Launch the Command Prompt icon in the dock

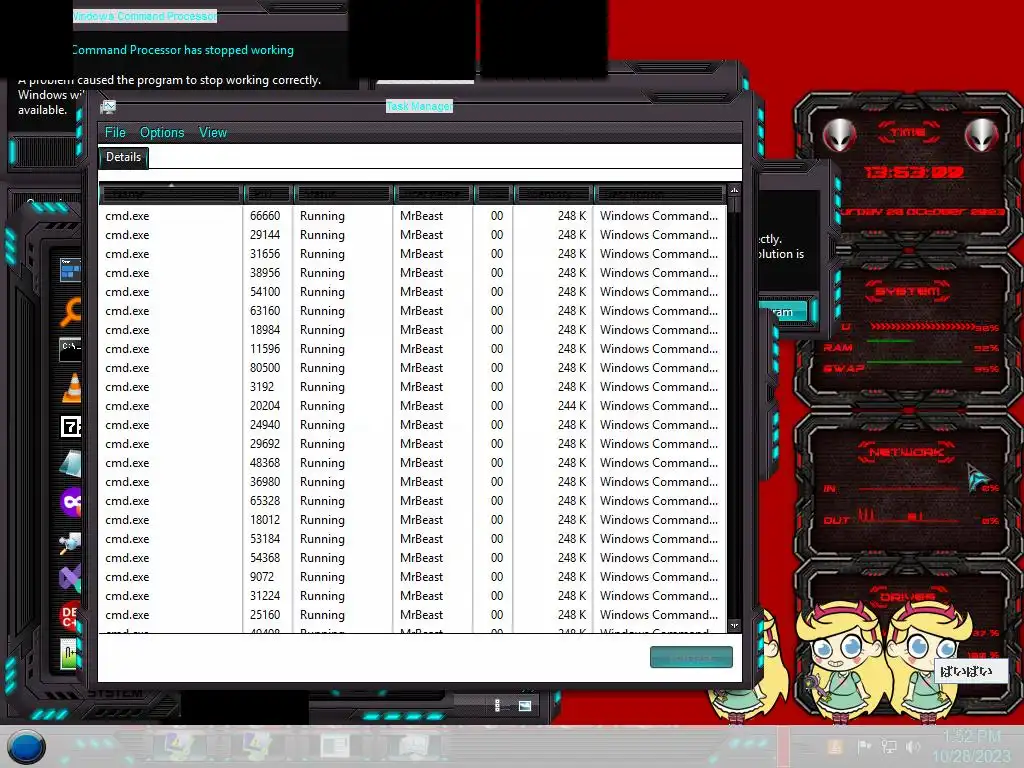click(x=71, y=349)
